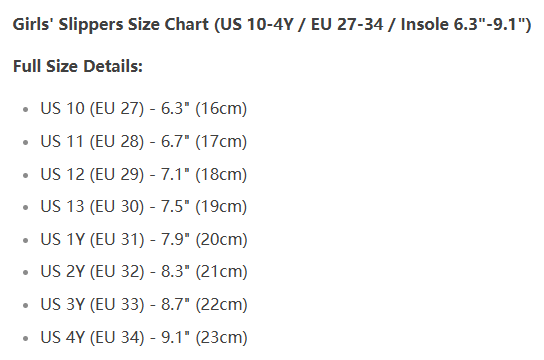Select the US 2Y (EU 32) list entry

(x=144, y=272)
